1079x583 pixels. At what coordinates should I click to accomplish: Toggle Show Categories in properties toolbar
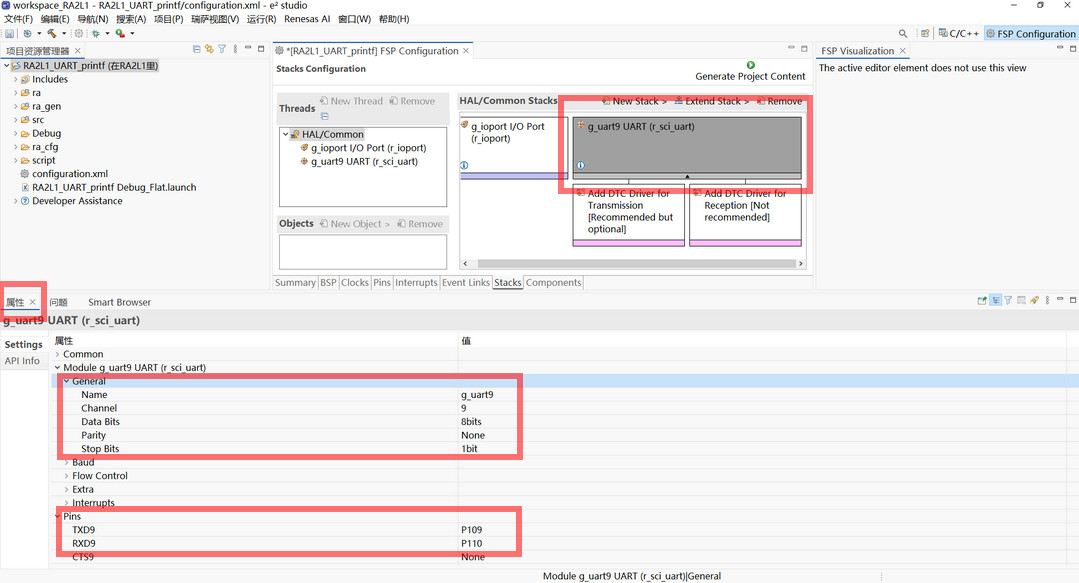[995, 301]
